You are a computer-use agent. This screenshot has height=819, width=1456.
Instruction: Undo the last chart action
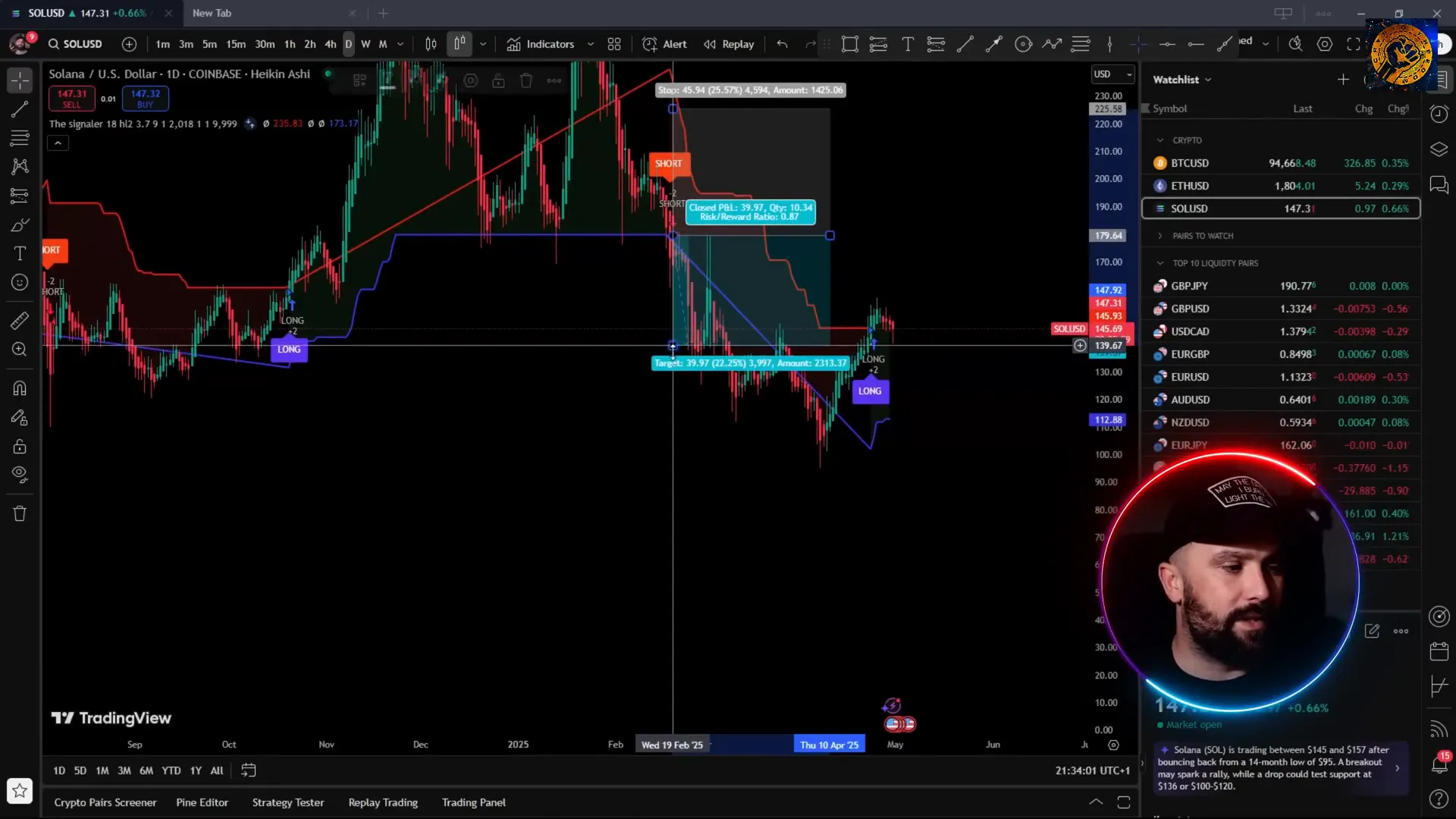[782, 44]
